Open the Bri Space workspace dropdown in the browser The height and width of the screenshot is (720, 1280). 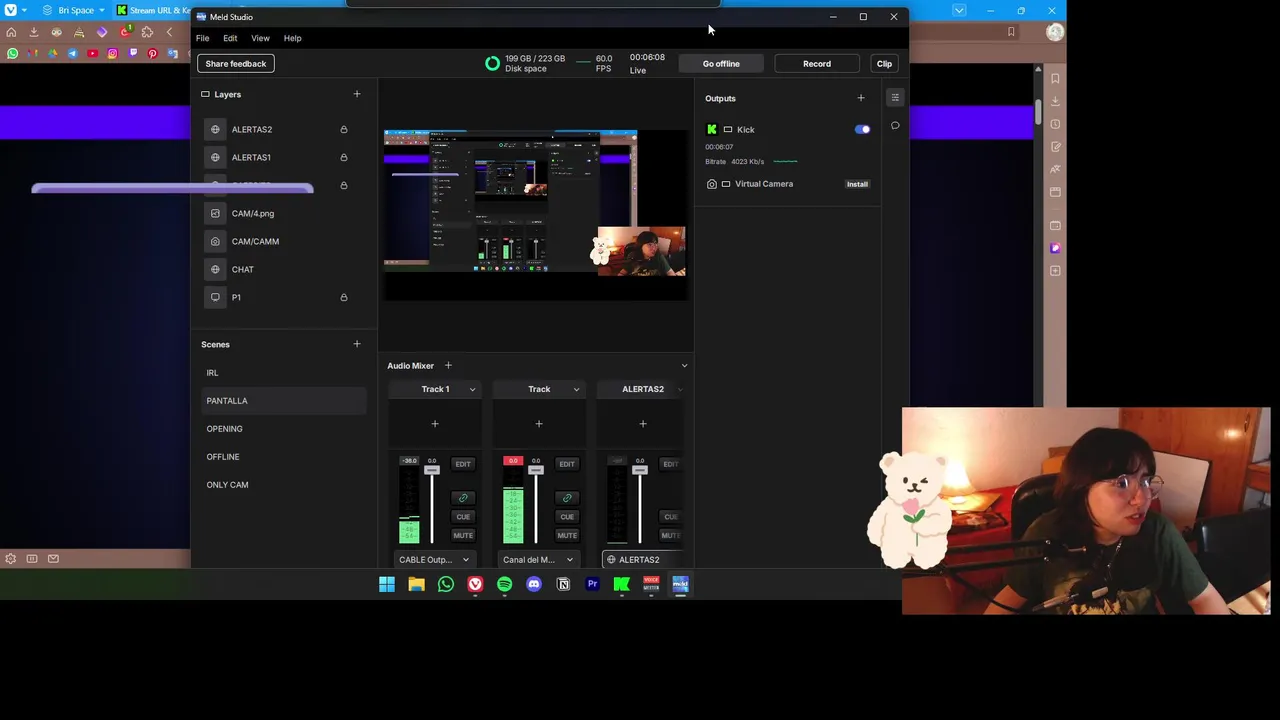(x=73, y=10)
